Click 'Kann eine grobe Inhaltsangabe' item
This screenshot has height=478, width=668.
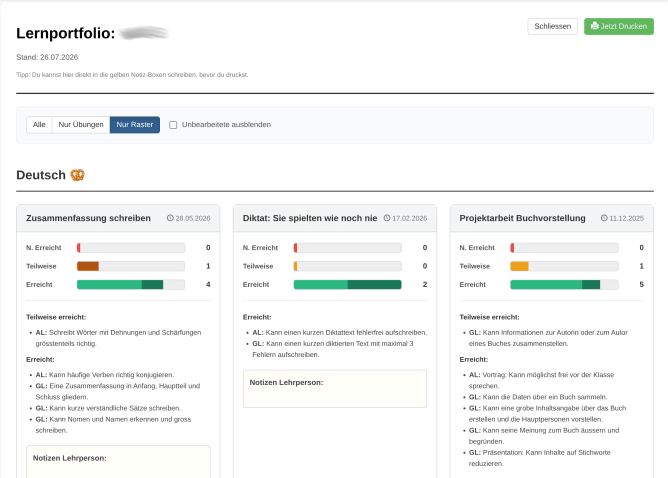547,414
